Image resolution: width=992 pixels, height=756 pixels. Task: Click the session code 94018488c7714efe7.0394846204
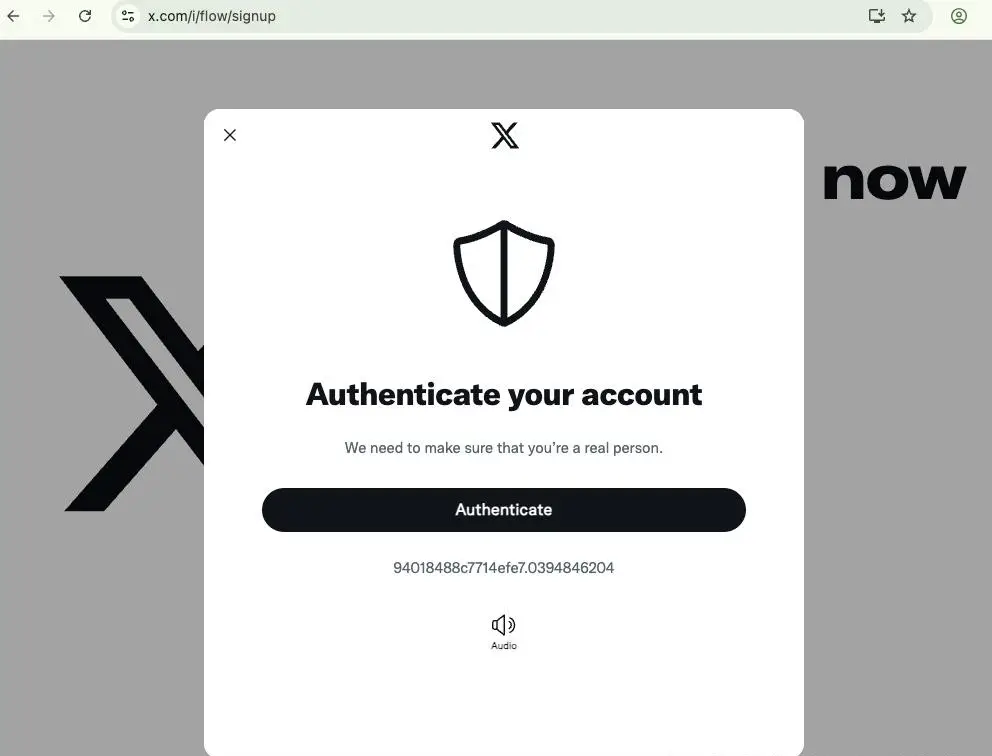[504, 567]
